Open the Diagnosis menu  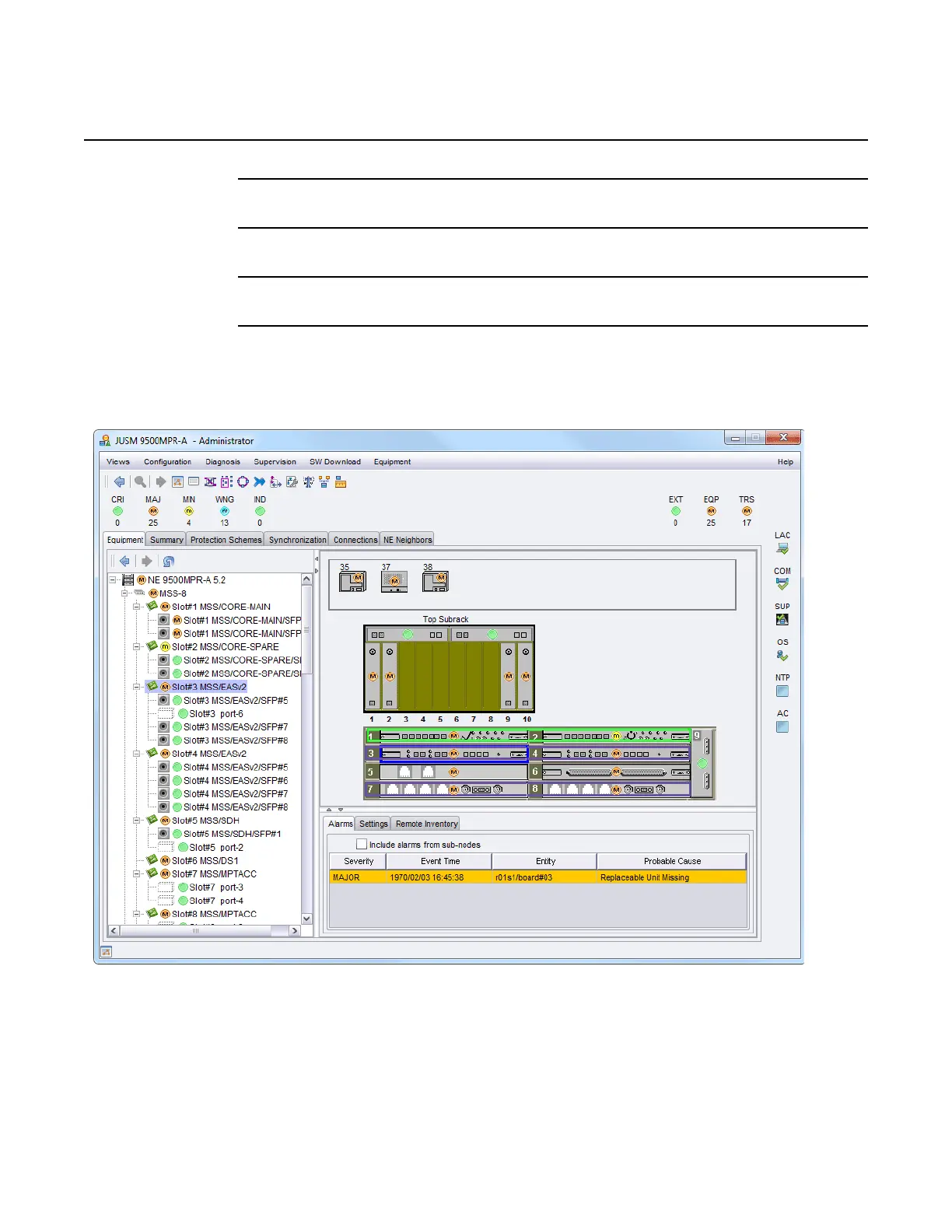tap(223, 461)
